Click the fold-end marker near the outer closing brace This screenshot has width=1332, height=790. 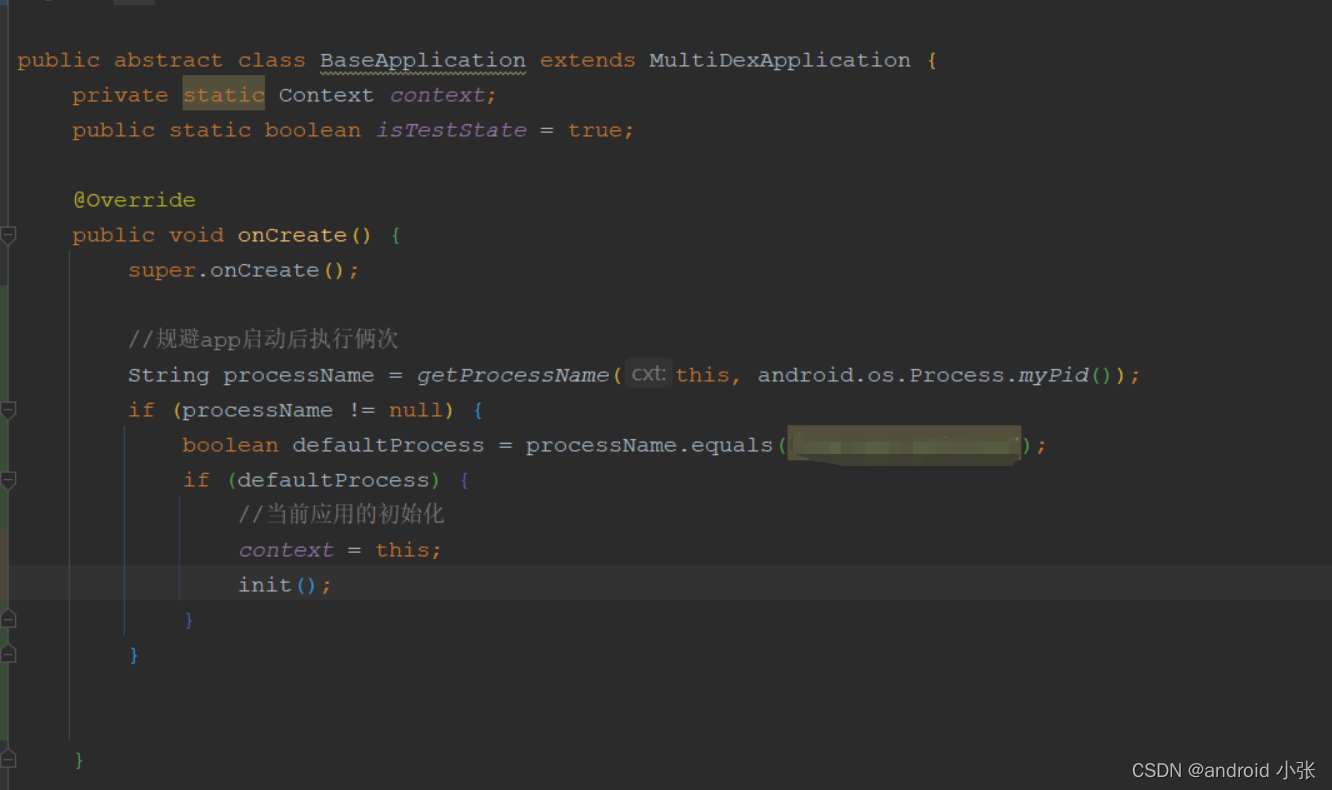click(9, 653)
